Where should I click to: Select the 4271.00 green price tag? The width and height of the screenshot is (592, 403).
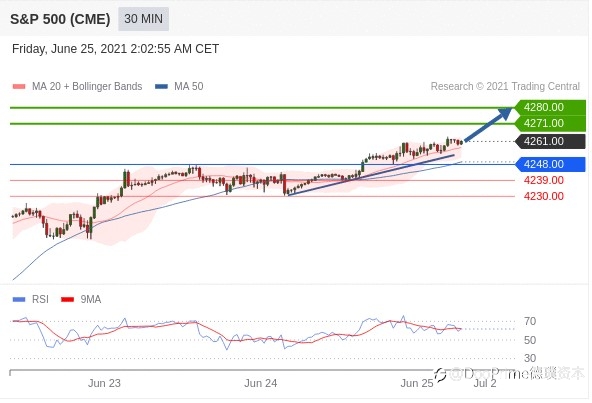click(x=550, y=123)
